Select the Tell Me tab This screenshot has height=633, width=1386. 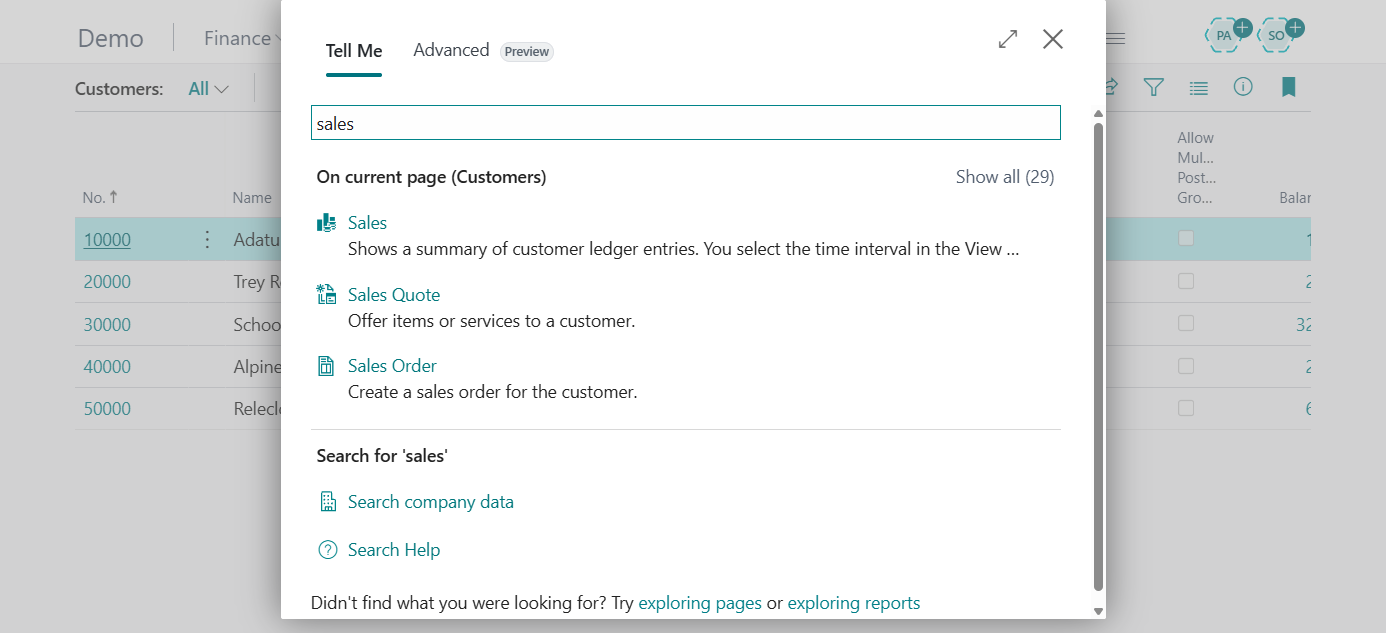pyautogui.click(x=353, y=50)
